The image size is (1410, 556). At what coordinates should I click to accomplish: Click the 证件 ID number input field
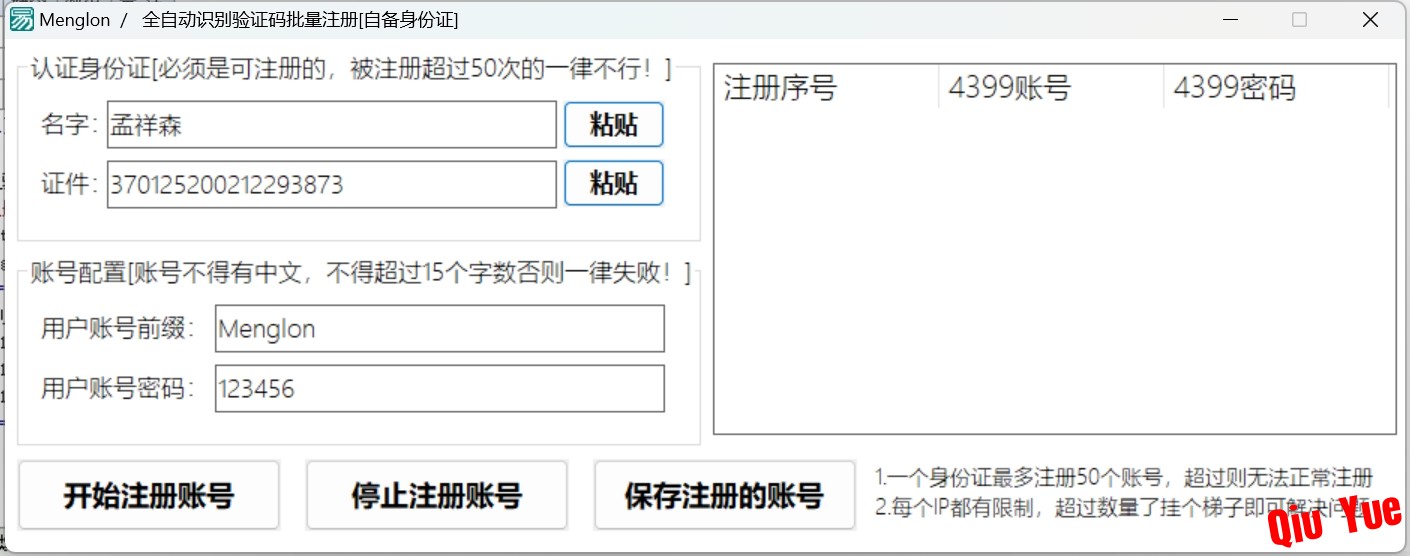332,185
